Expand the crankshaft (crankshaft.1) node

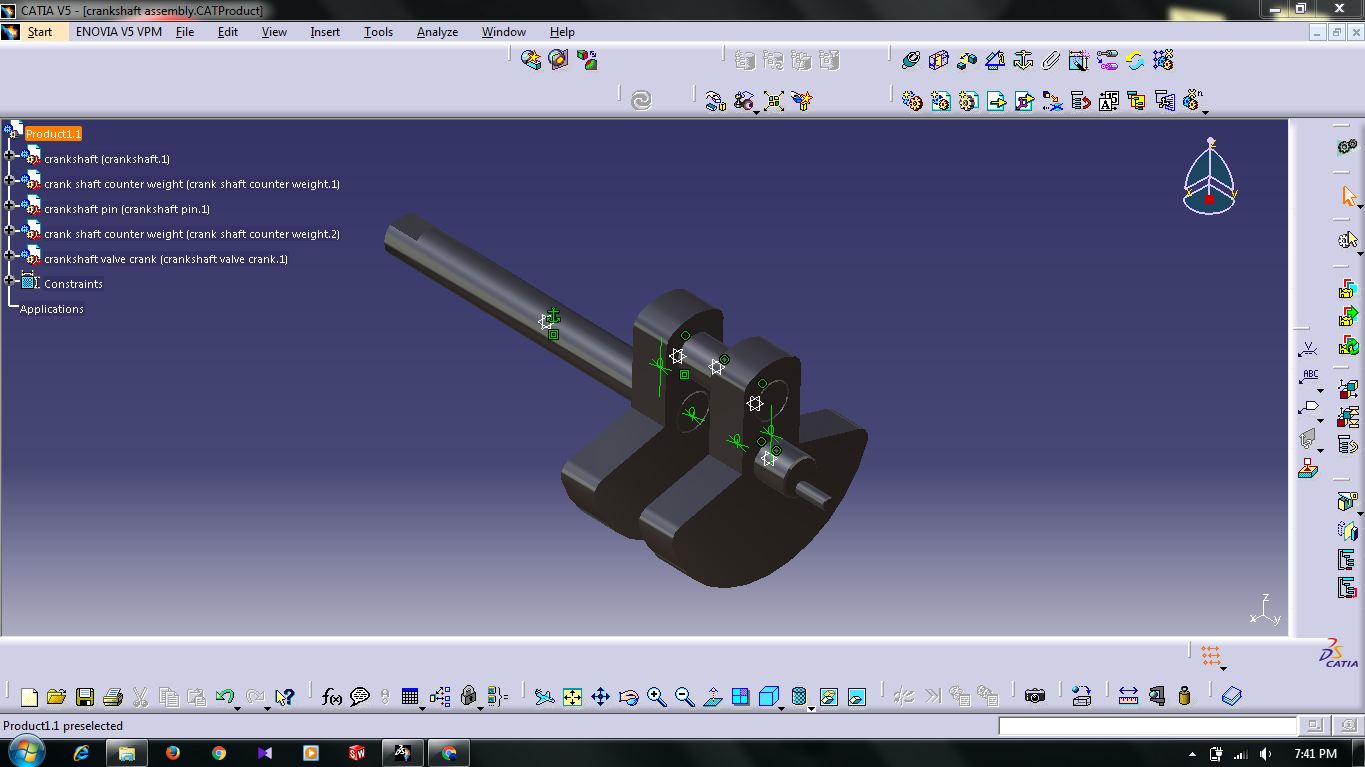9,156
